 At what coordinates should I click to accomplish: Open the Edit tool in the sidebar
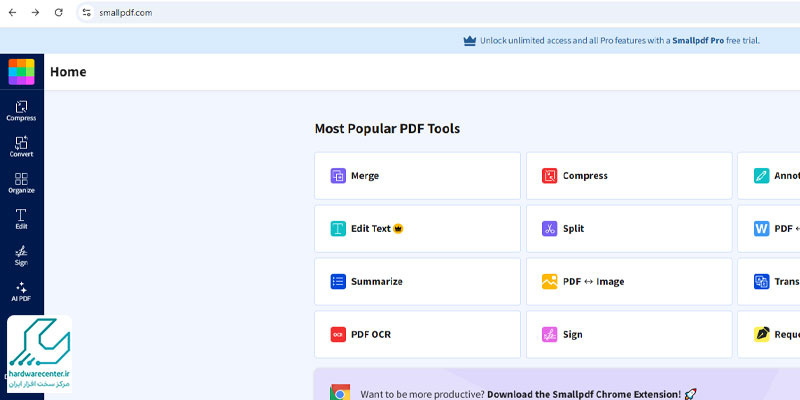[21, 219]
